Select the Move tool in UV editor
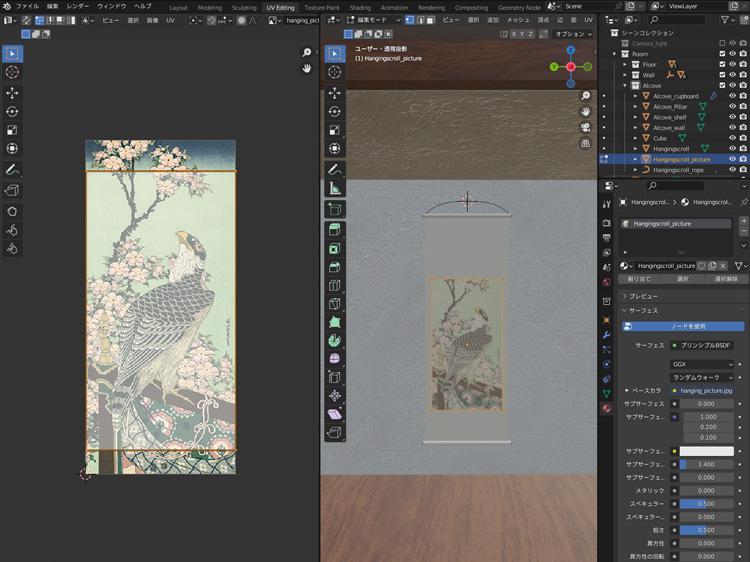The width and height of the screenshot is (750, 562). (12, 92)
